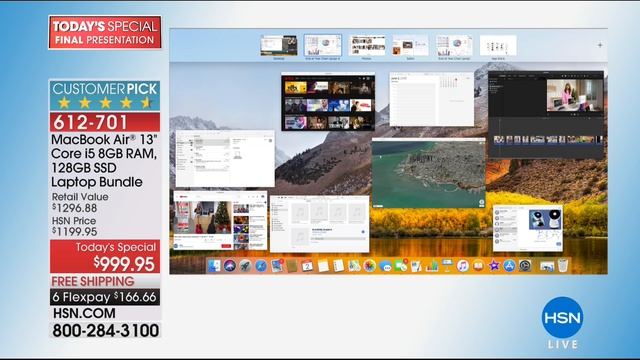Open Messages blue bubble icon in Dock
The height and width of the screenshot is (360, 640).
[x=385, y=266]
